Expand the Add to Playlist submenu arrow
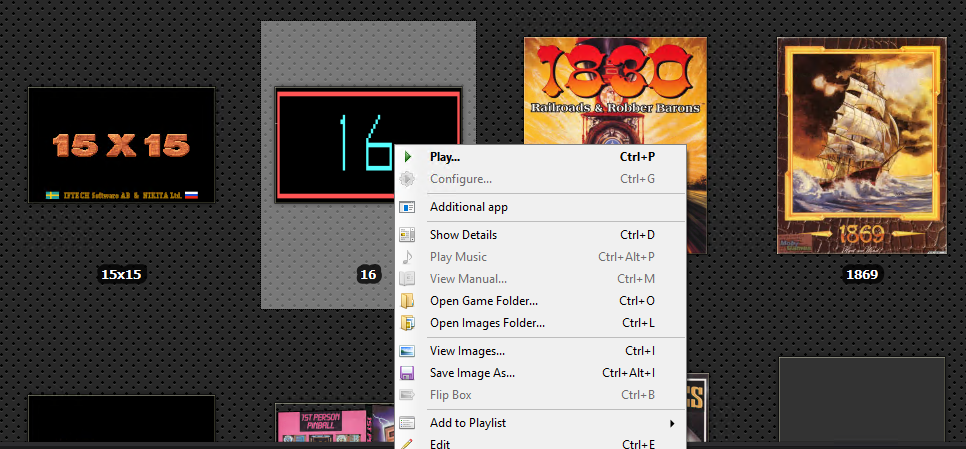 point(672,423)
